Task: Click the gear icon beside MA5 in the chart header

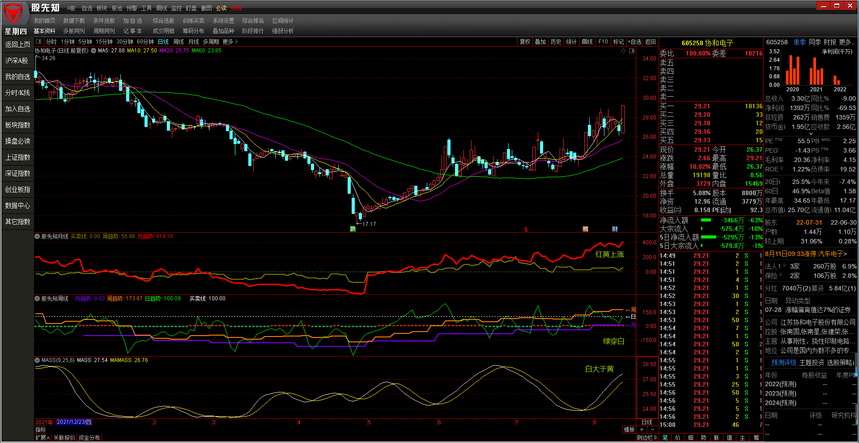Action: (x=93, y=50)
